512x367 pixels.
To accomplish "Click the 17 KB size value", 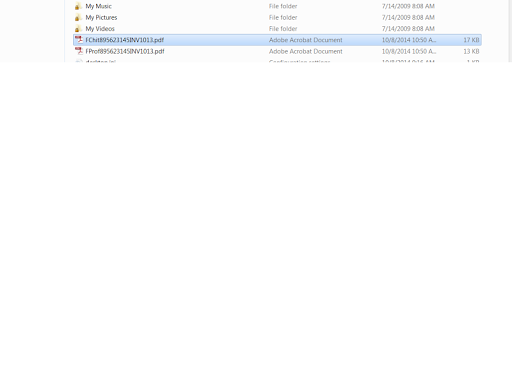I will point(471,40).
